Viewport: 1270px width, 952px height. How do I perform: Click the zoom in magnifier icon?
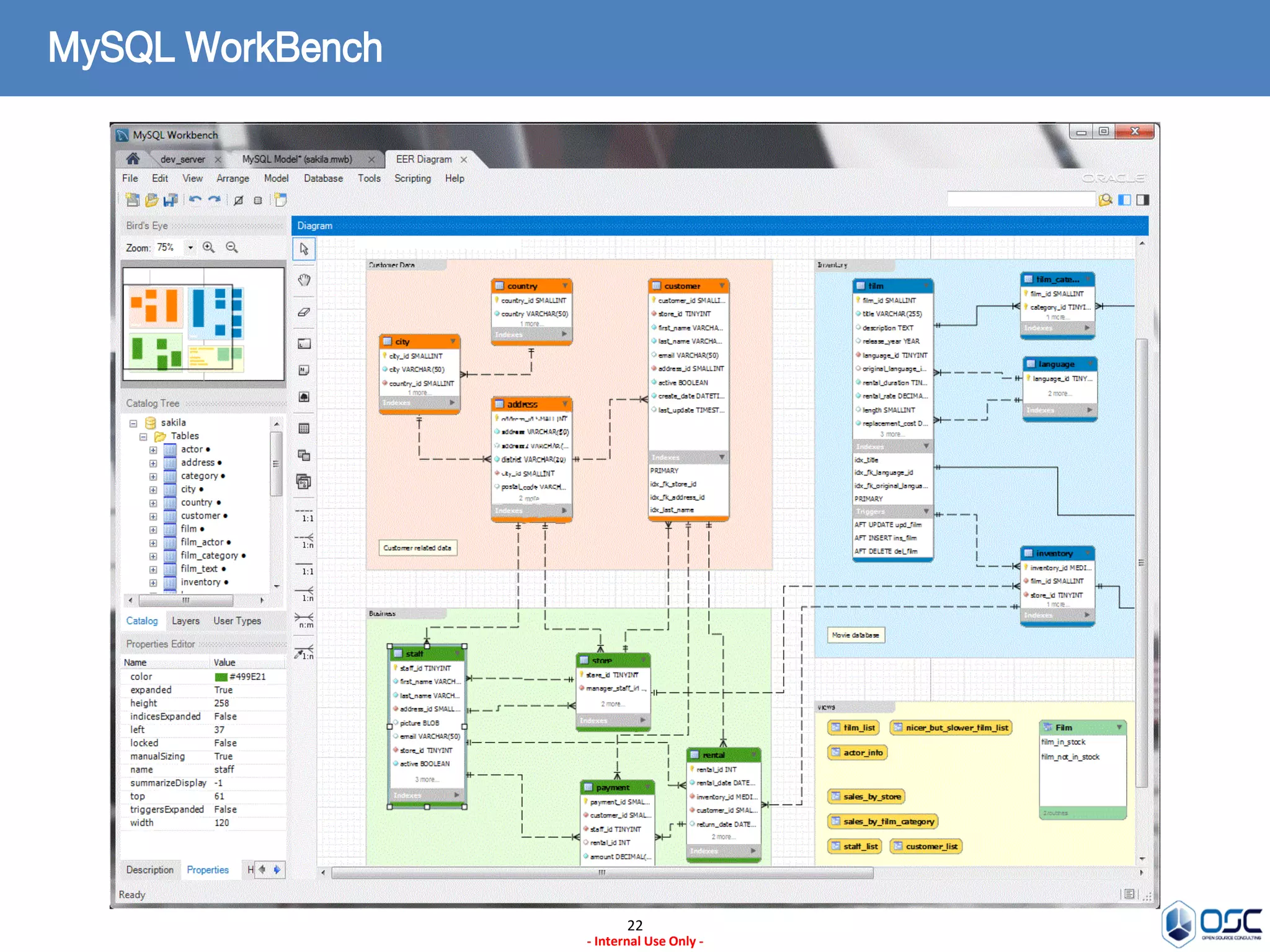209,247
